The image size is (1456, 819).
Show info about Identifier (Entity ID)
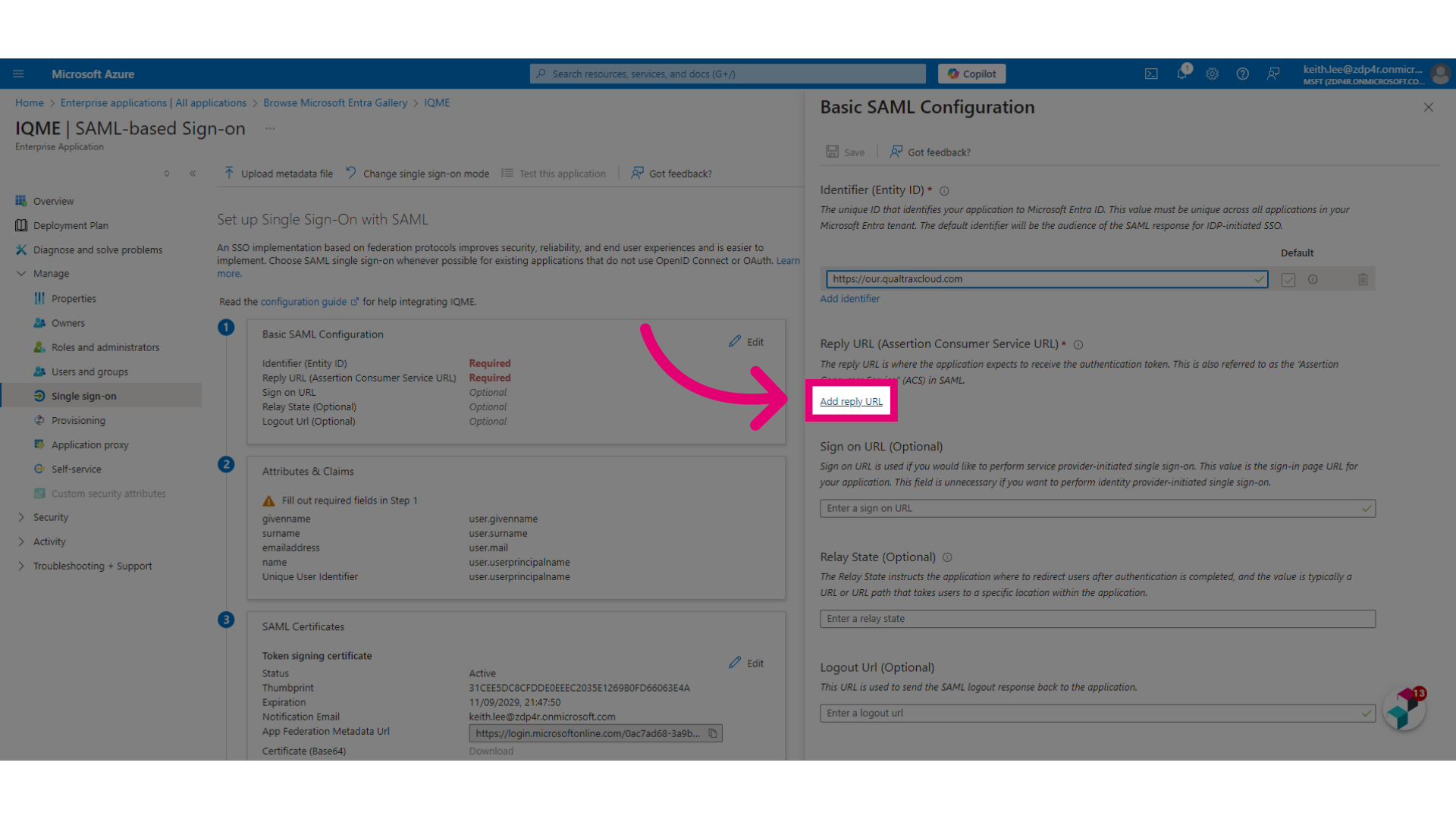(x=944, y=191)
